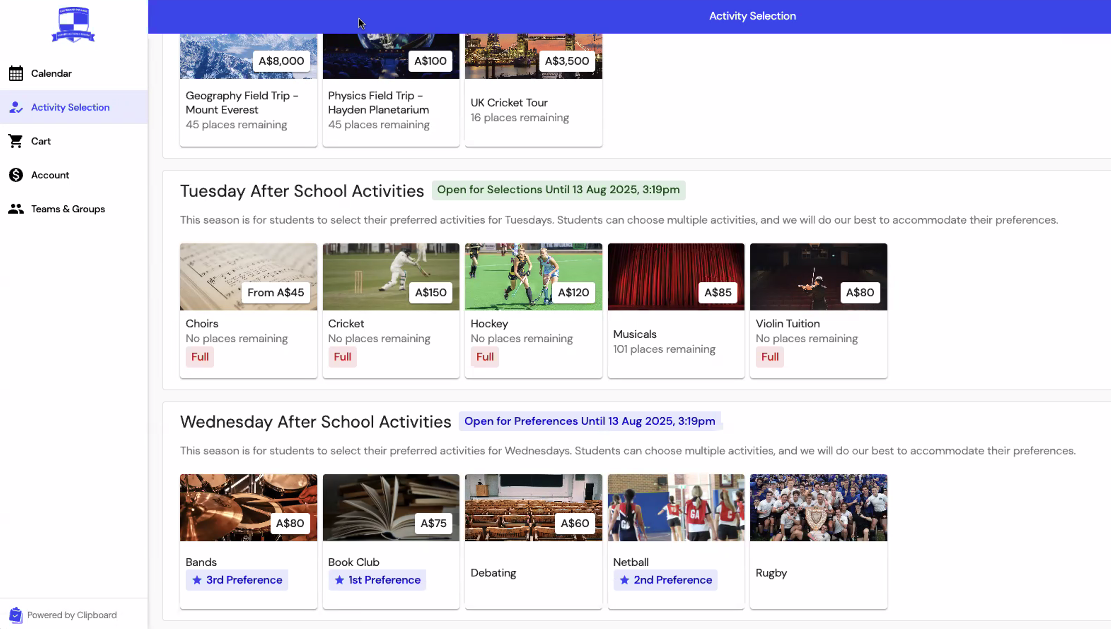The height and width of the screenshot is (629, 1111).
Task: Click the Full badge under Hockey
Action: coord(485,357)
